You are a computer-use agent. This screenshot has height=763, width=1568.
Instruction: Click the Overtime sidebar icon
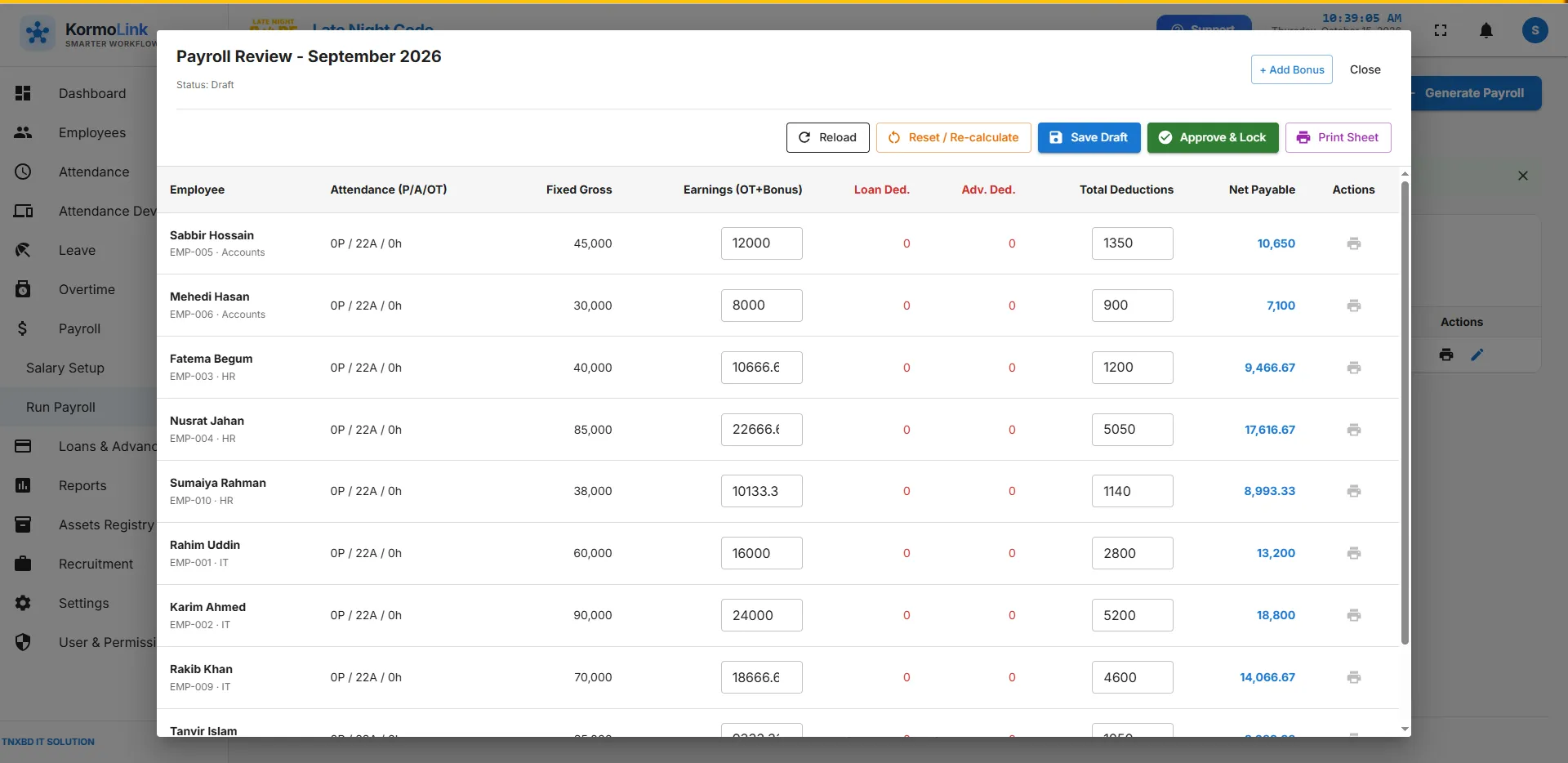pyautogui.click(x=23, y=289)
